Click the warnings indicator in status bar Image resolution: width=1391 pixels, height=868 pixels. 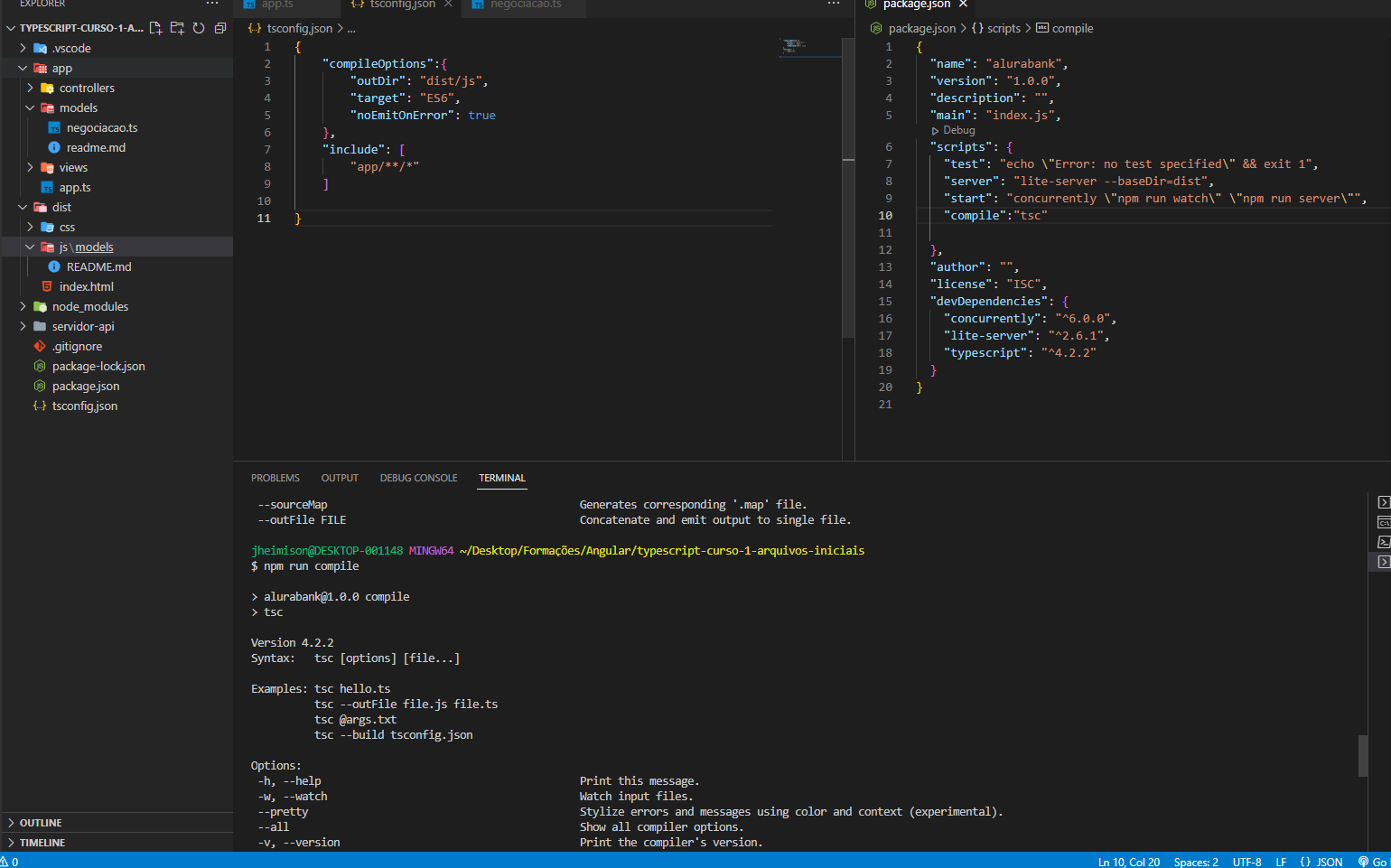[x=10, y=862]
